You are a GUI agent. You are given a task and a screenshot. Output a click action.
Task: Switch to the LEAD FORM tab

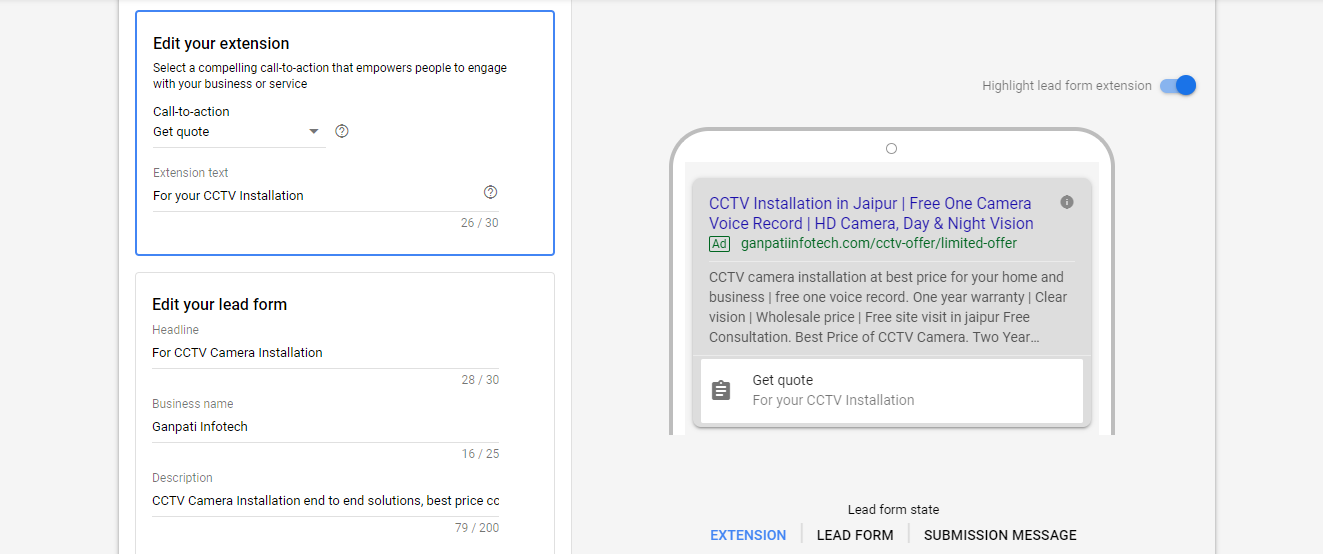pyautogui.click(x=855, y=535)
